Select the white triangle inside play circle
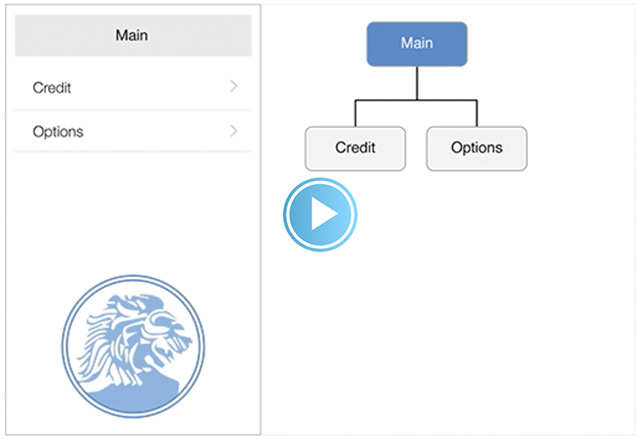This screenshot has width=640, height=440. 324,213
